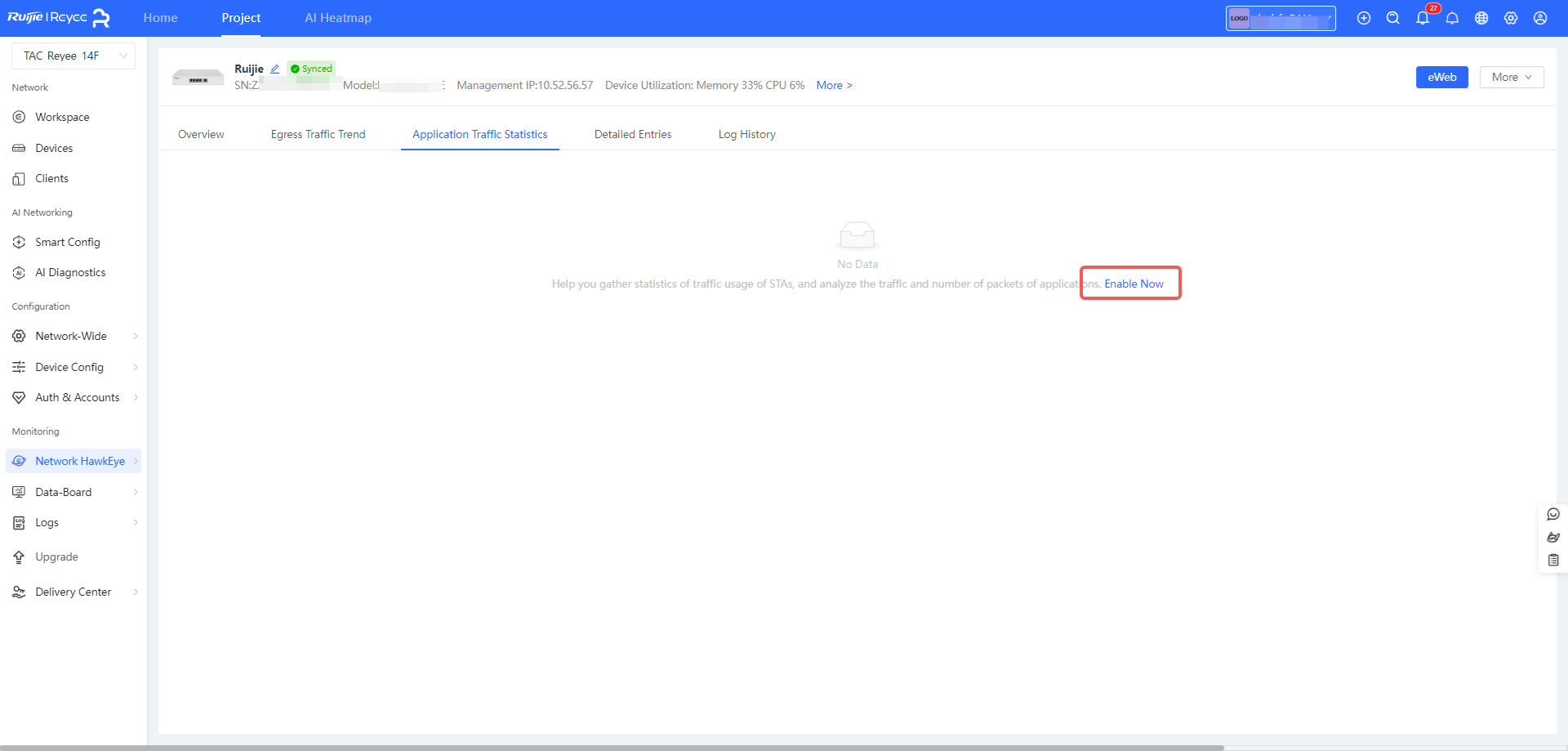1568x751 pixels.
Task: Click the edit pencil icon beside Ruijie
Action: [x=275, y=69]
